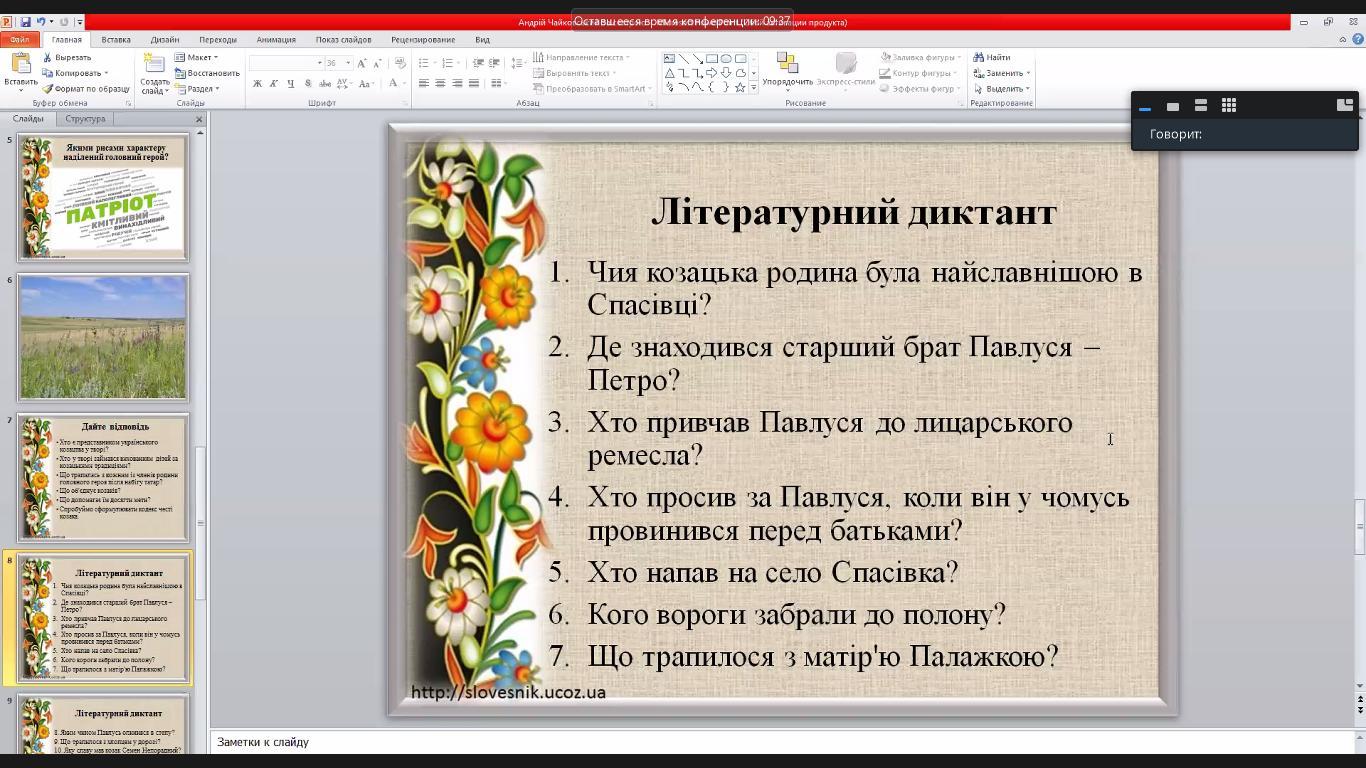Create a new slide (Создать слайд)
Viewport: 1366px width, 768px height.
[x=155, y=72]
